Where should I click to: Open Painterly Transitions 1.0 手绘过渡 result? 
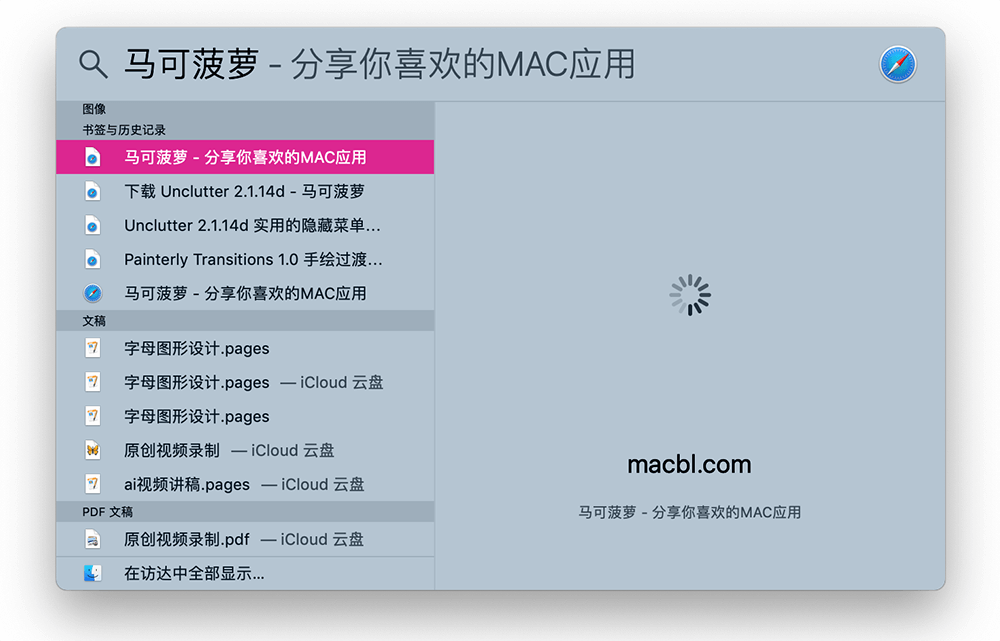[x=245, y=259]
